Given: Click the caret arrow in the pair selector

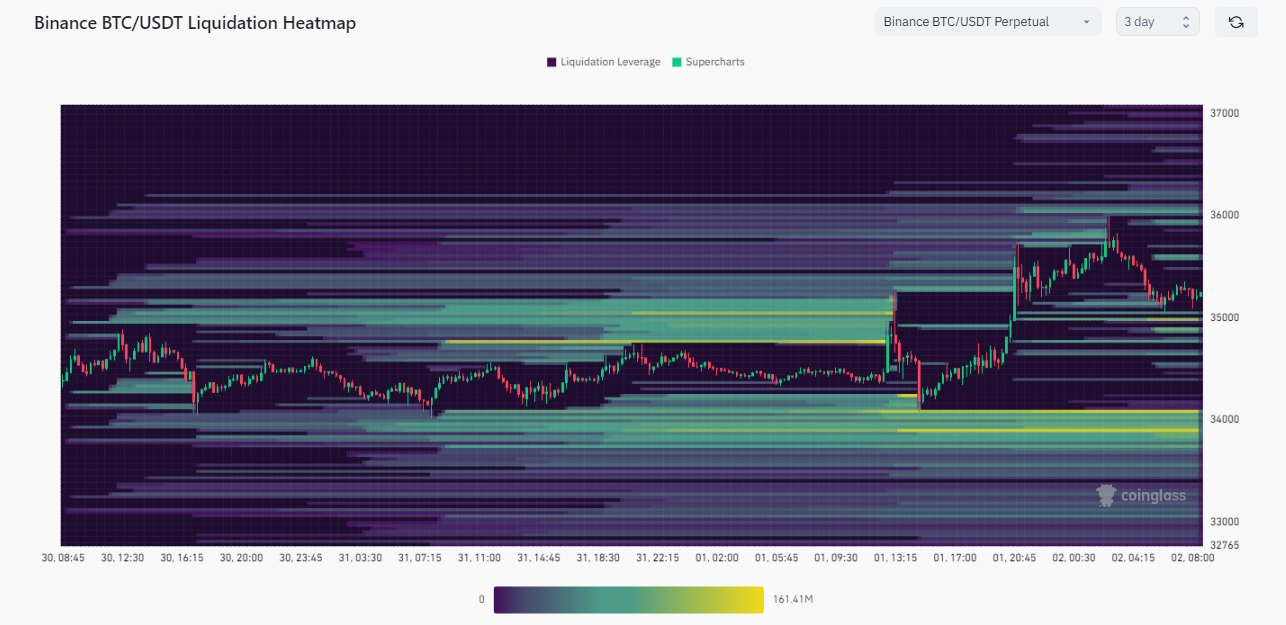Looking at the screenshot, I should (x=1086, y=22).
